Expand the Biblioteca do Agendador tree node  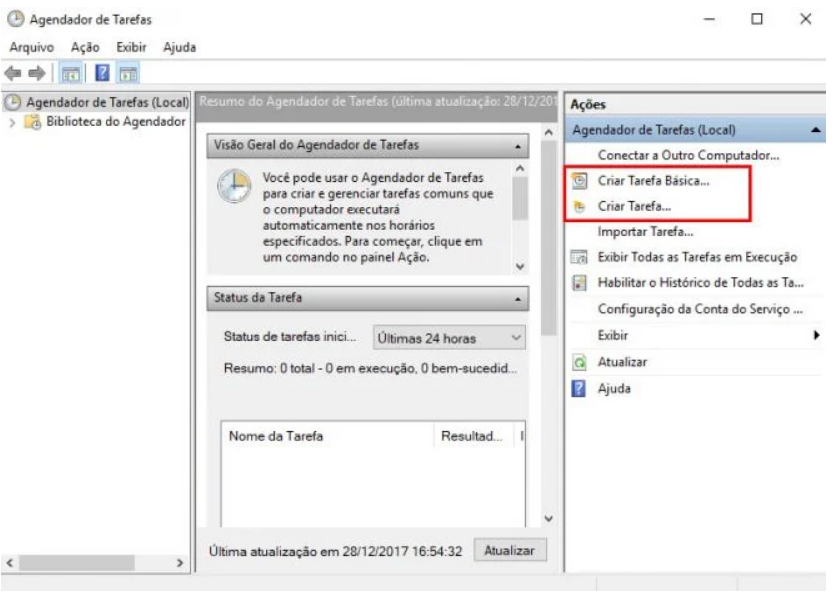(13, 122)
